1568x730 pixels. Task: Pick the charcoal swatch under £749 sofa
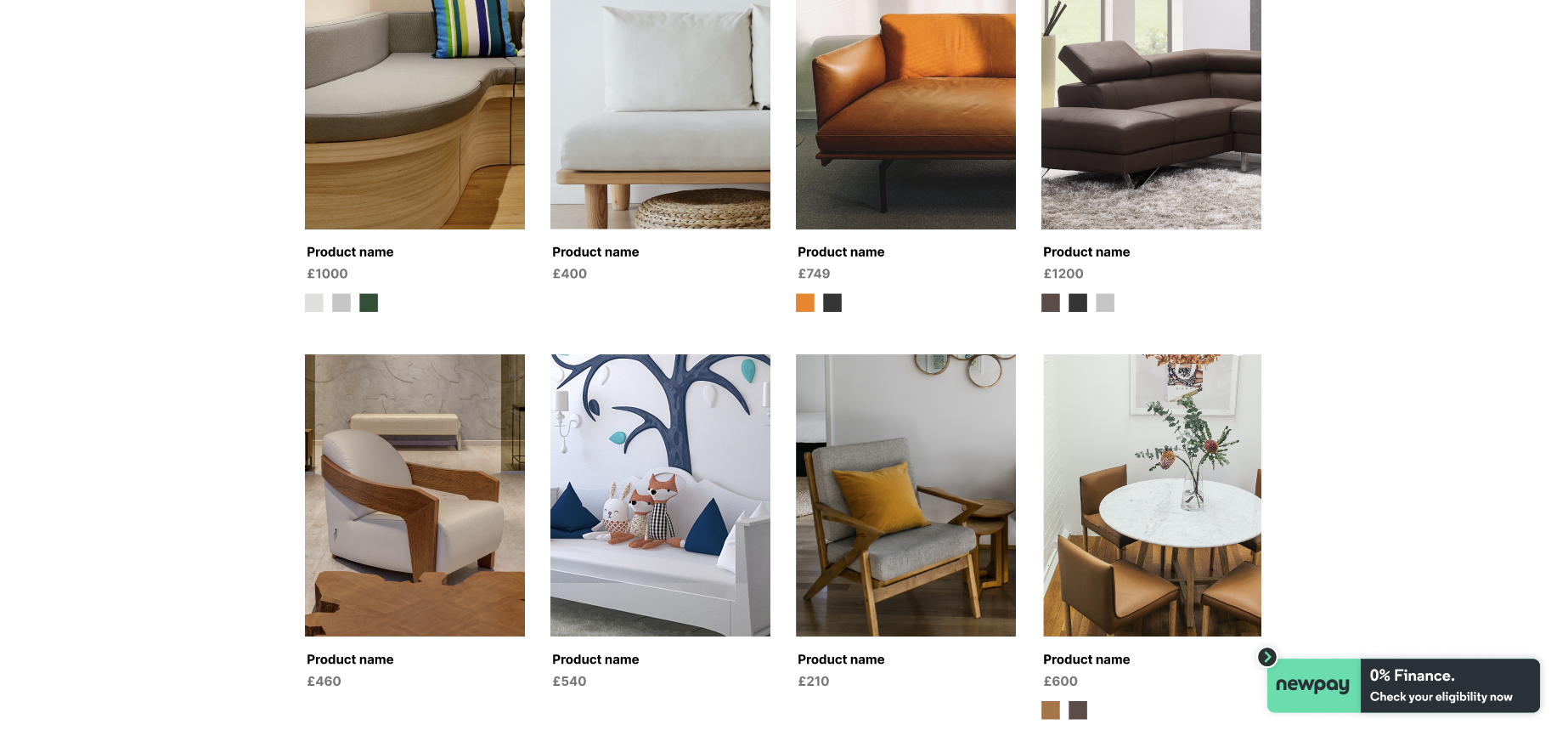pos(832,303)
